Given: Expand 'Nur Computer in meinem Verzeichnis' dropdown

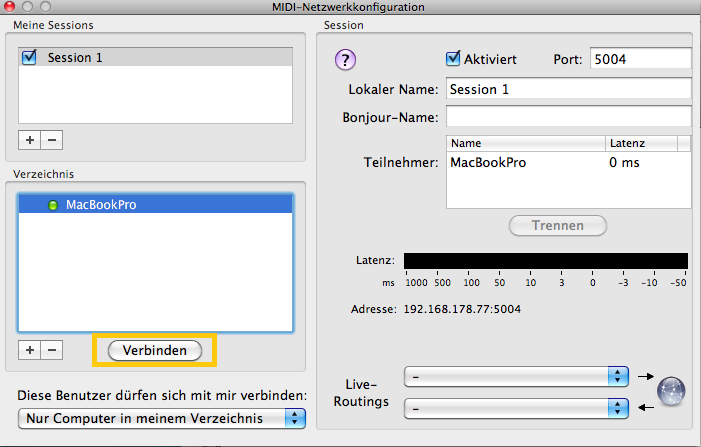Looking at the screenshot, I should point(162,418).
